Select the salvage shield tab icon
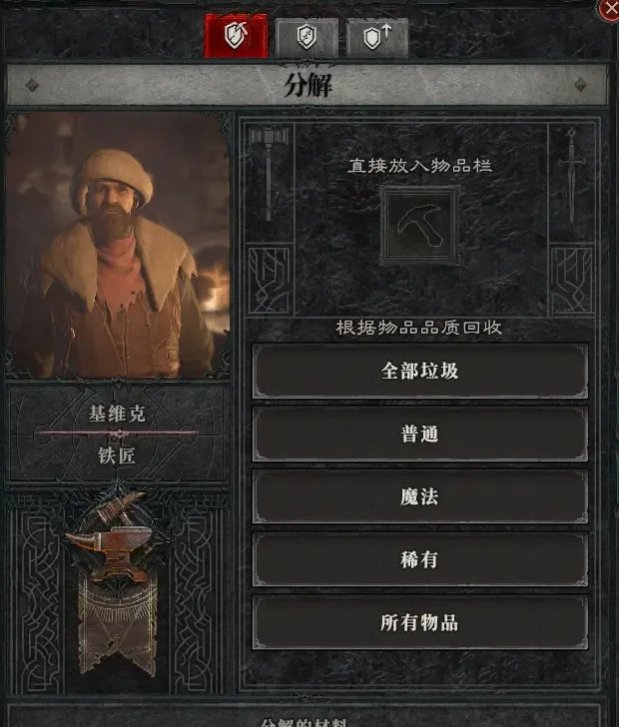The height and width of the screenshot is (727, 619). (236, 36)
